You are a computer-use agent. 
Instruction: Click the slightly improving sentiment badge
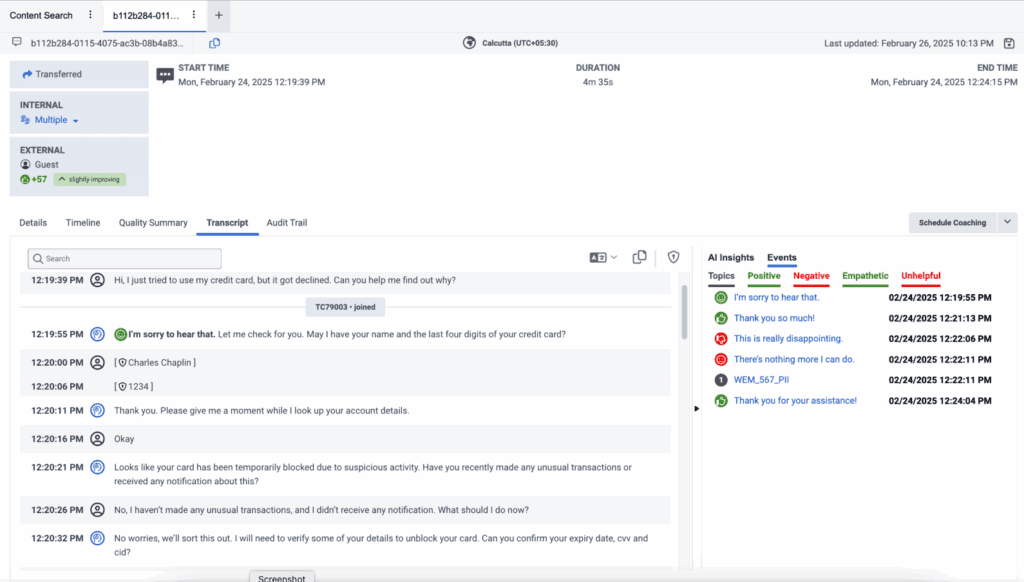tap(89, 179)
